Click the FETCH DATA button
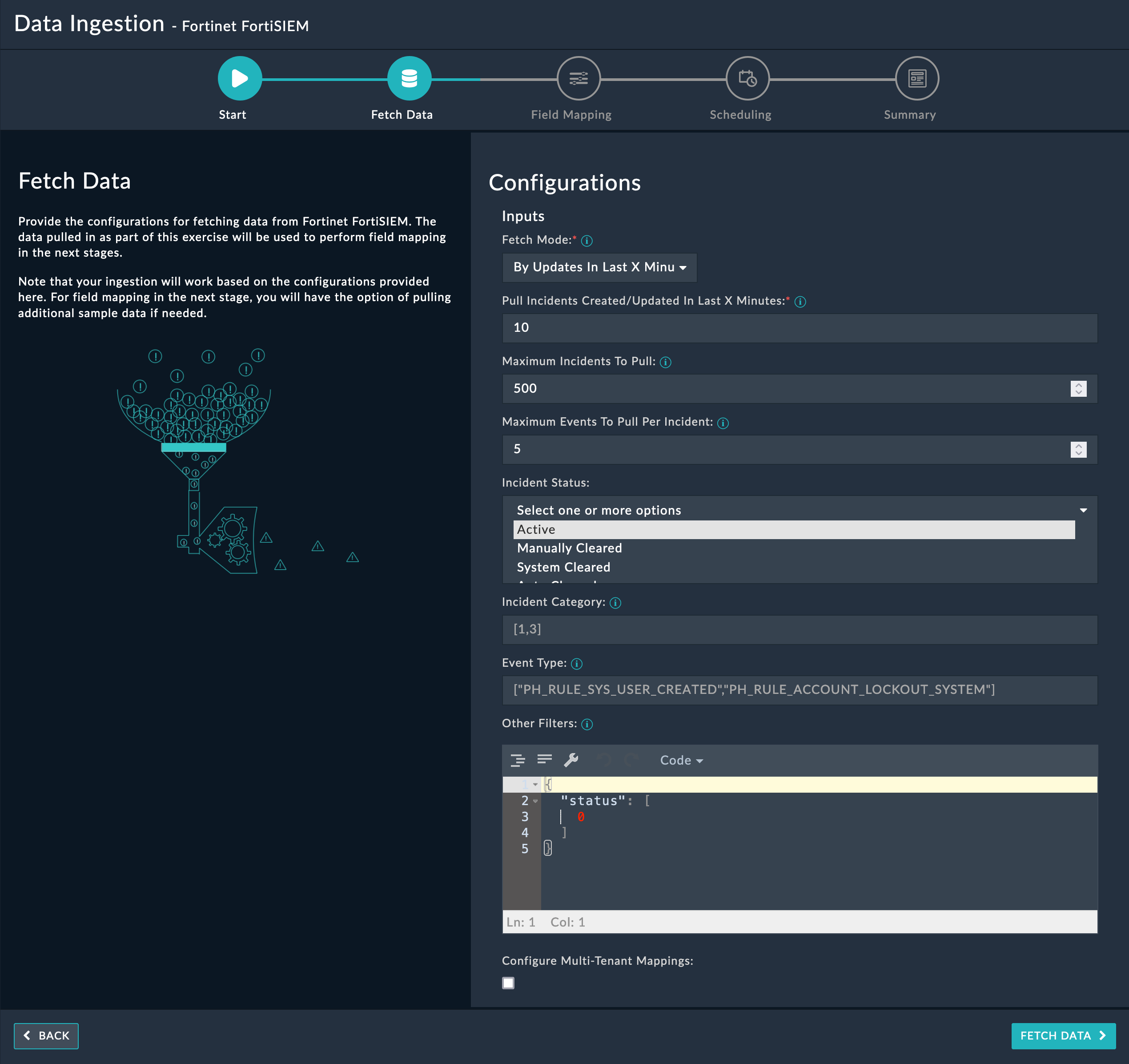Screen dimensions: 1129x1064 (1063, 1036)
